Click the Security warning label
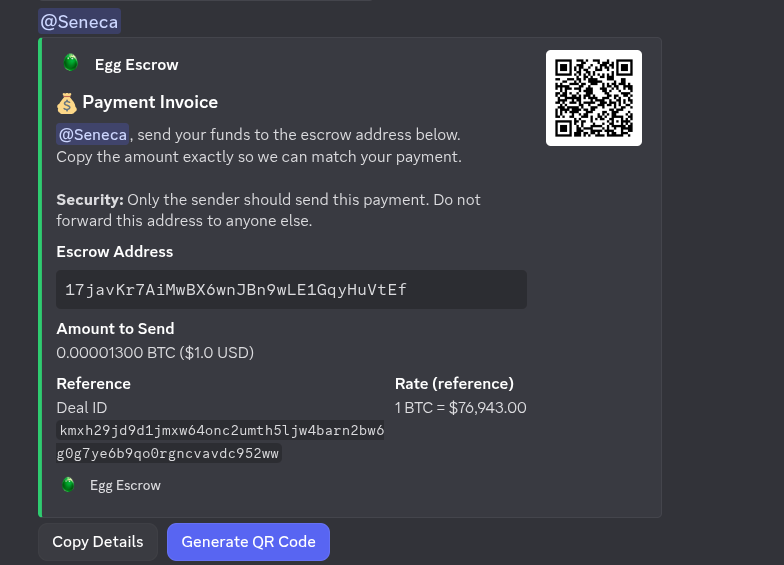Screen dimensions: 784x565 point(90,200)
